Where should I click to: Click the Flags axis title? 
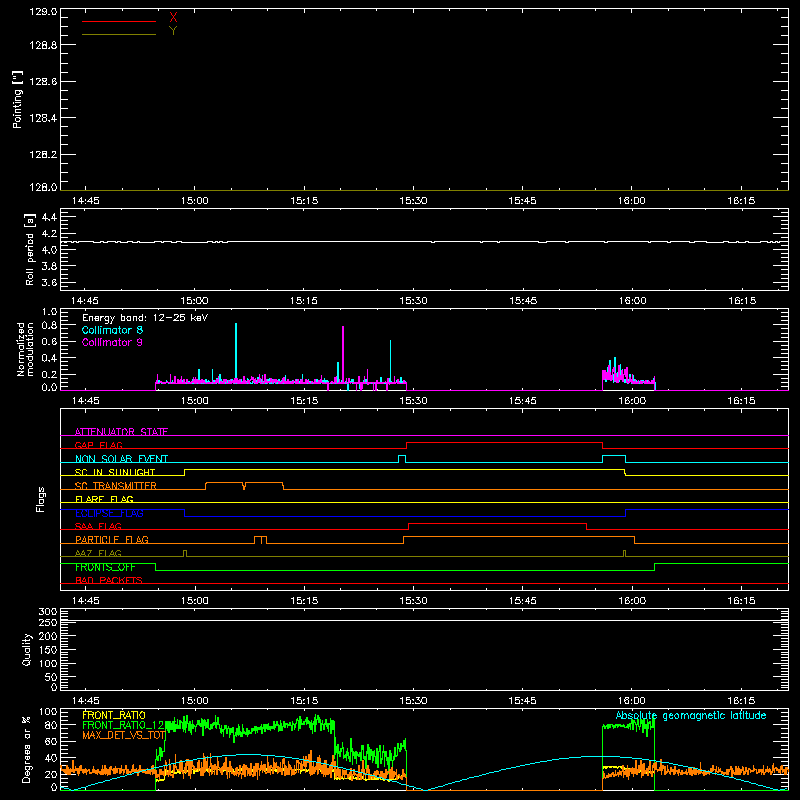coord(41,499)
